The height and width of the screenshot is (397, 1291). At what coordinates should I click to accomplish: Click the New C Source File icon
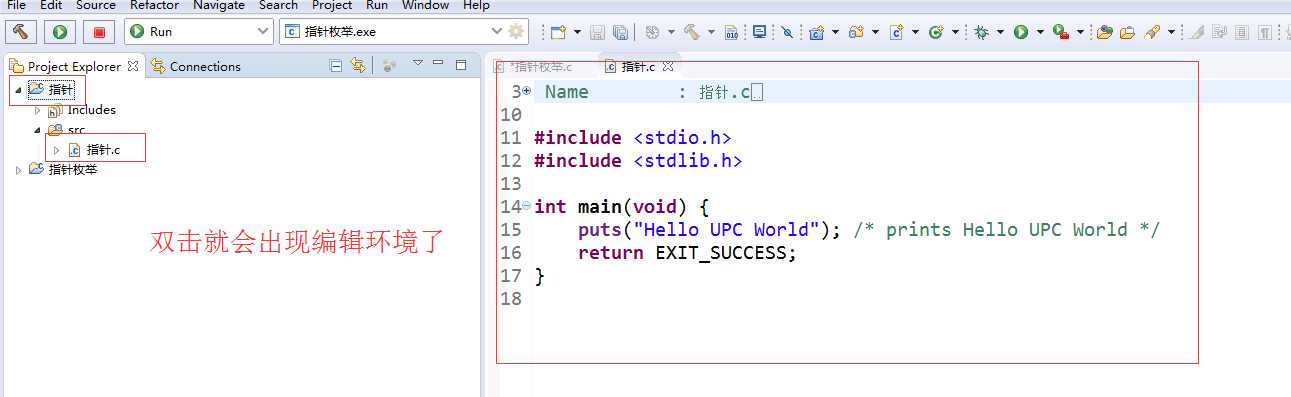coord(896,32)
